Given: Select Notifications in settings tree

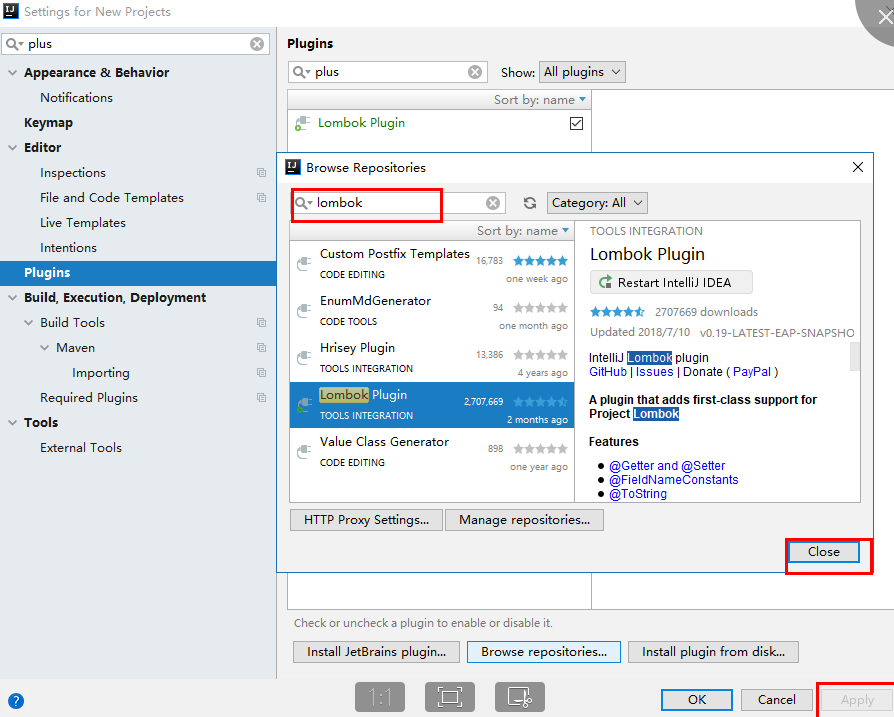Looking at the screenshot, I should click(x=76, y=97).
